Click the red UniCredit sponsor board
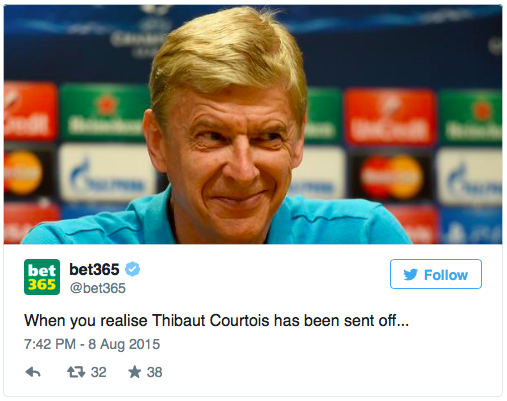 tap(390, 118)
